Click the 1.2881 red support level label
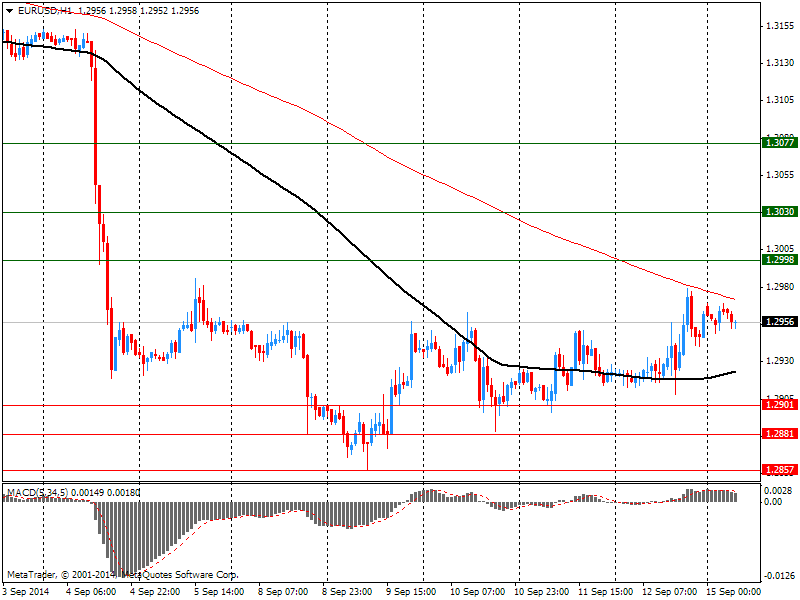The height and width of the screenshot is (600, 800). [x=780, y=434]
